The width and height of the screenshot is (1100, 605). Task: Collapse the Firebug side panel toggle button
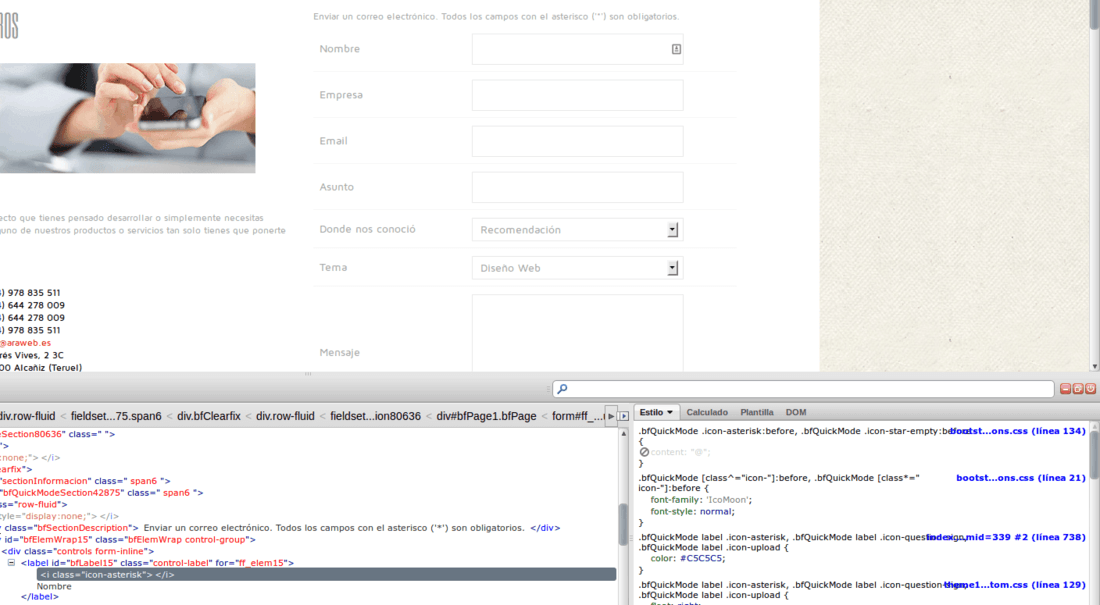pos(624,416)
